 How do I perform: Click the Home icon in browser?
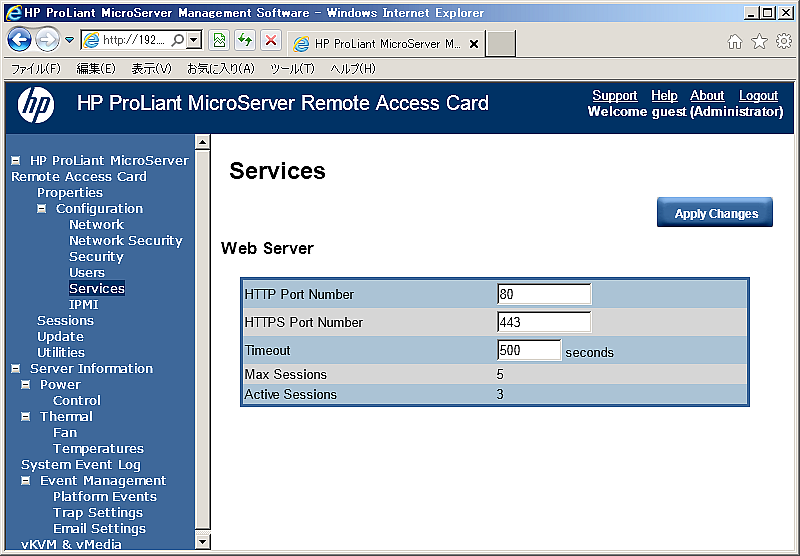[735, 41]
